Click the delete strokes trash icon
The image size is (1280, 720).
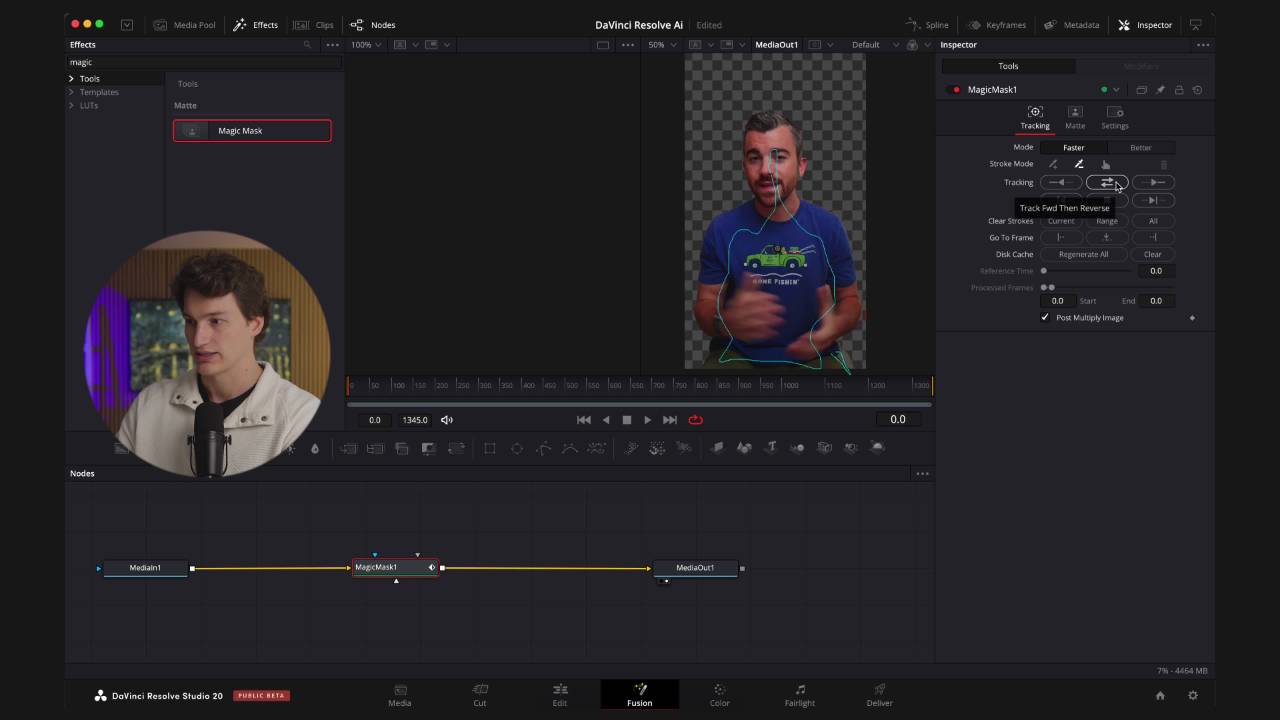[1163, 164]
